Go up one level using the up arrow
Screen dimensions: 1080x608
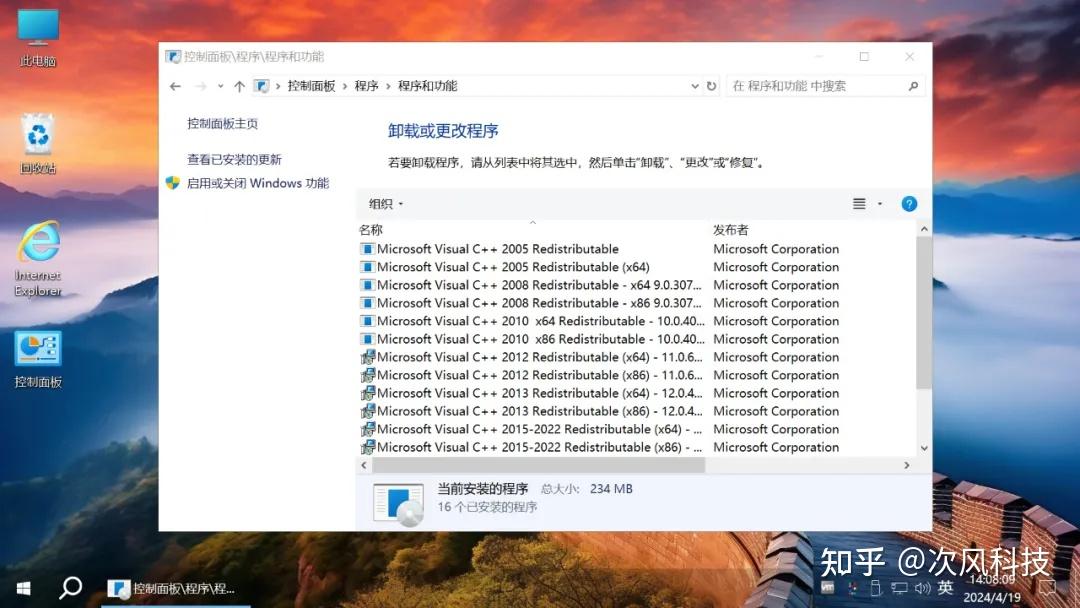point(239,86)
